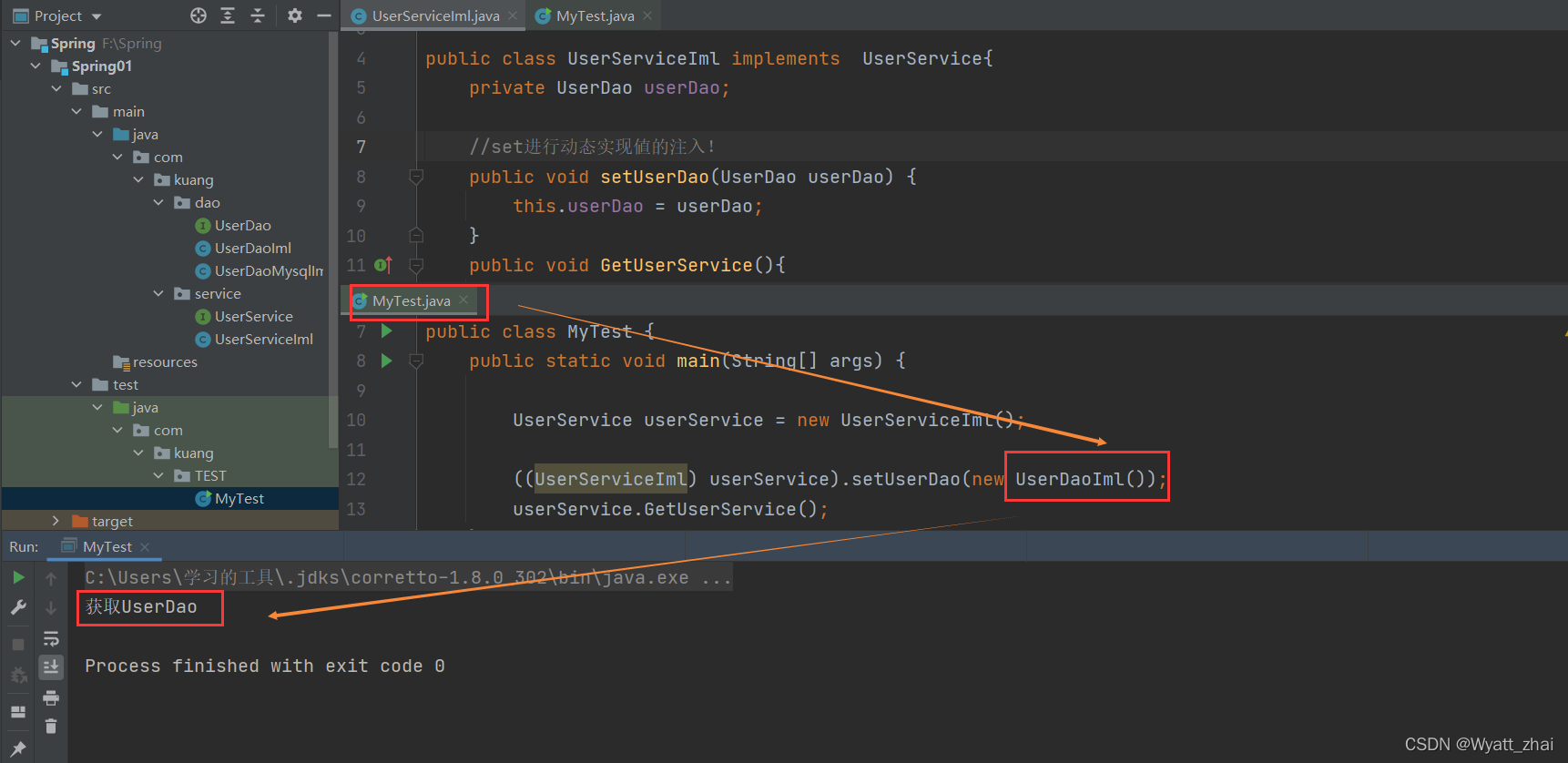
Task: Click the implements gutter icon on line 11
Action: [383, 265]
